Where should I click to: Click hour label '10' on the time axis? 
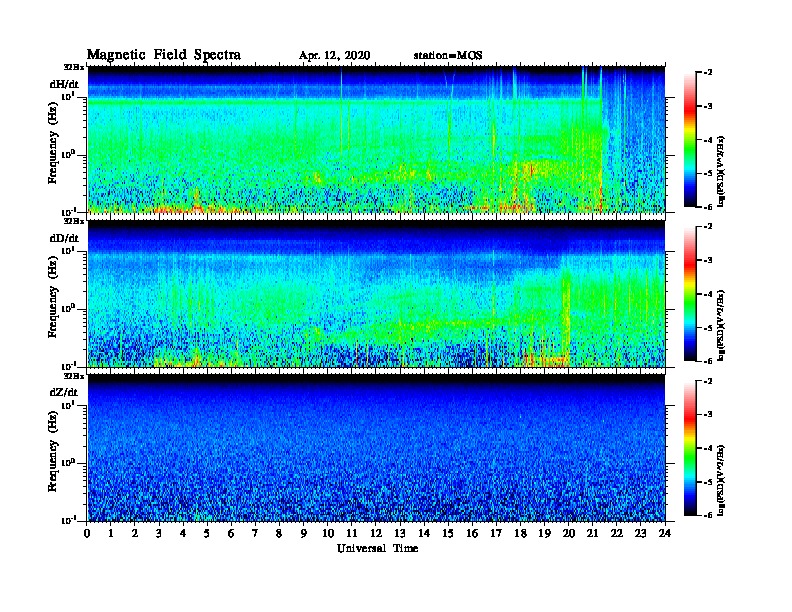click(x=328, y=534)
